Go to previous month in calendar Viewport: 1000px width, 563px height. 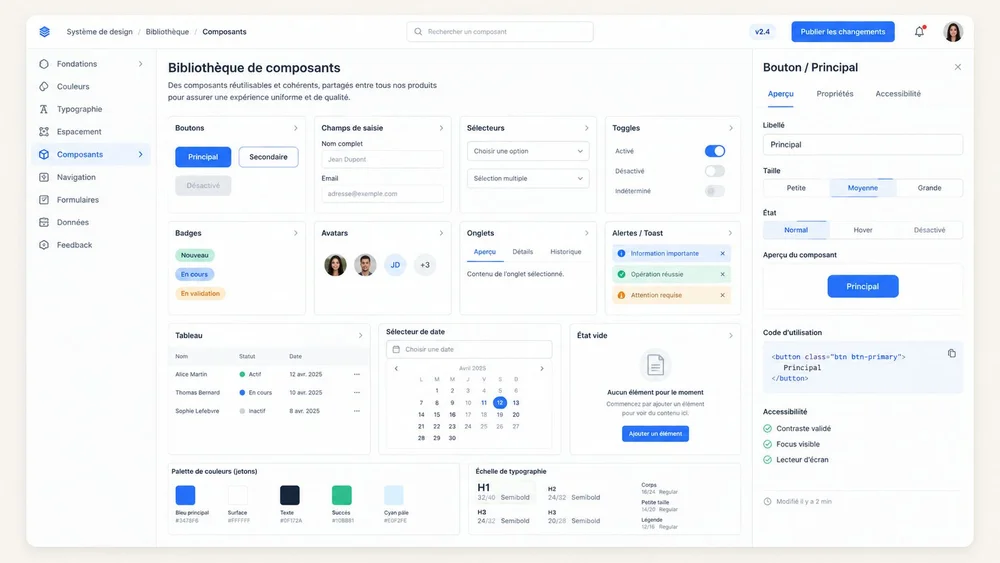point(396,369)
